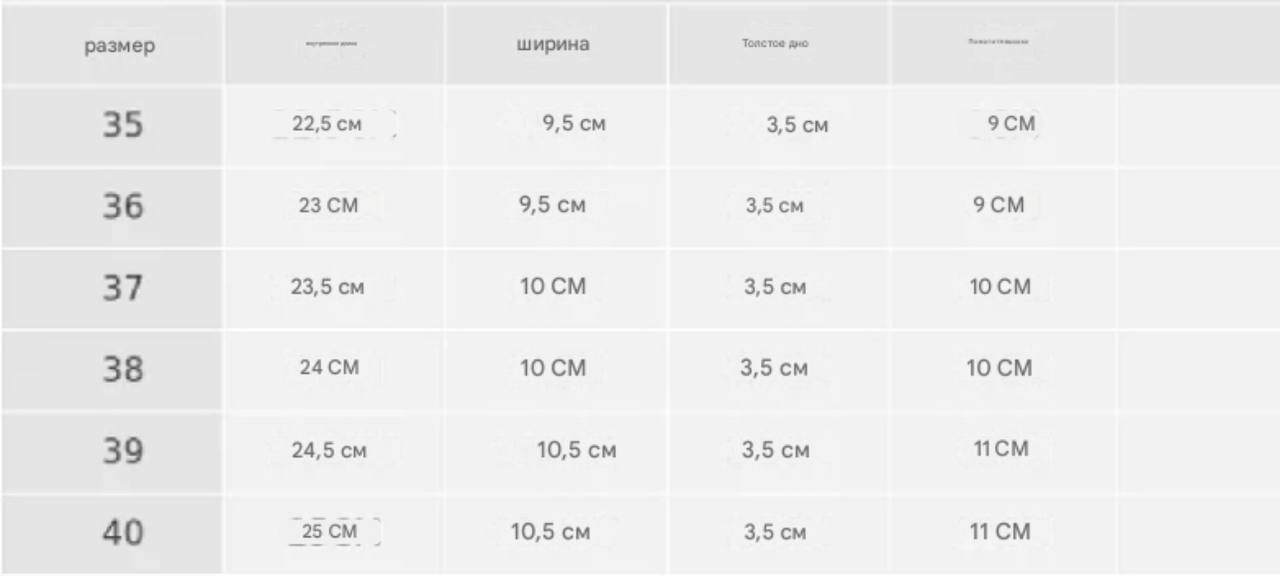
Task: Select the 23,5 см length cell
Action: 328,288
